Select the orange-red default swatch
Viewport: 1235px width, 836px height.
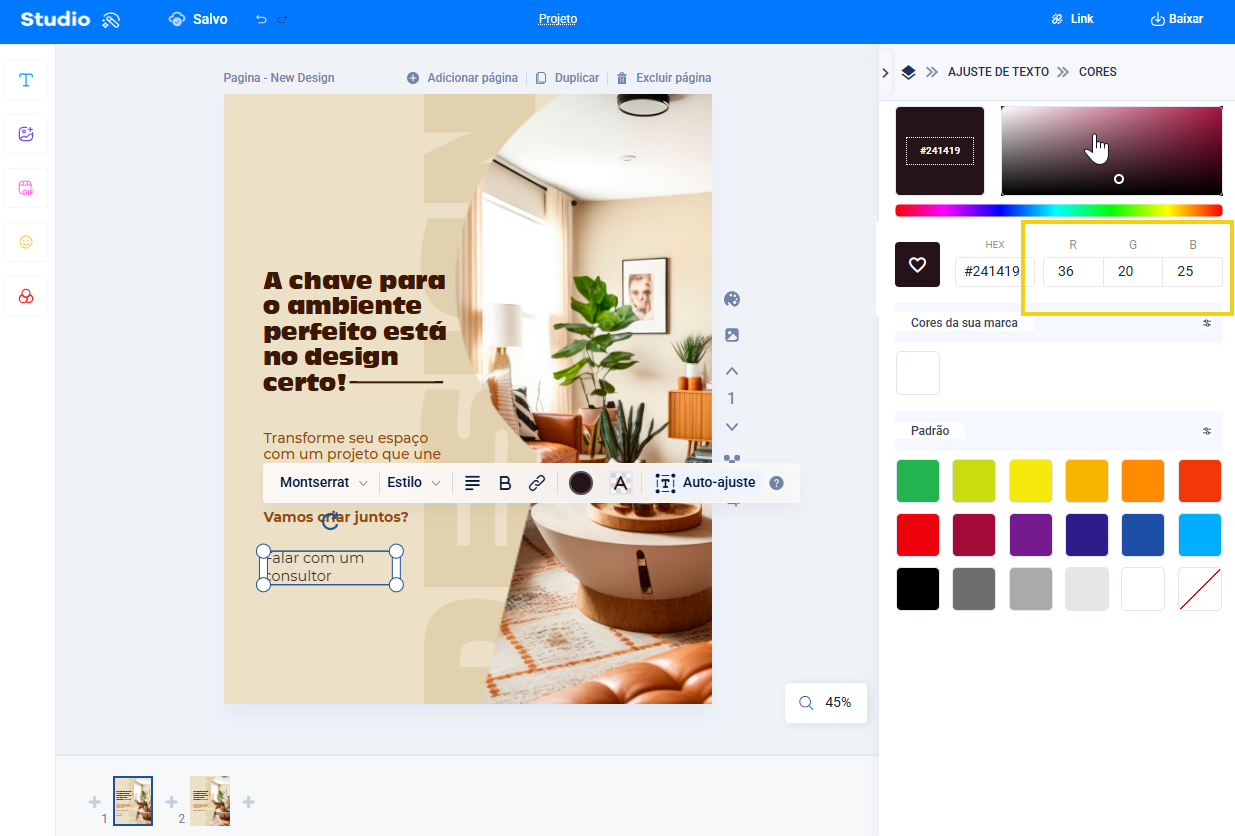[1200, 481]
